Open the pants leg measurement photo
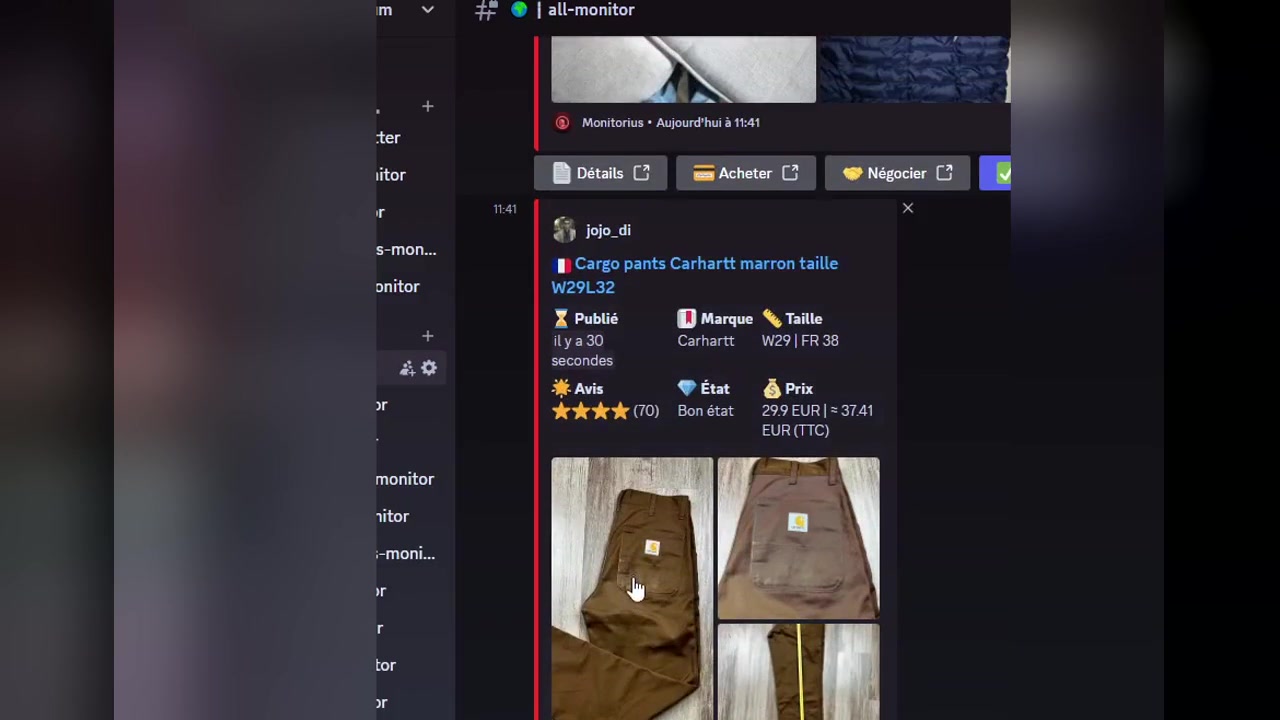This screenshot has width=1280, height=720. pos(798,671)
